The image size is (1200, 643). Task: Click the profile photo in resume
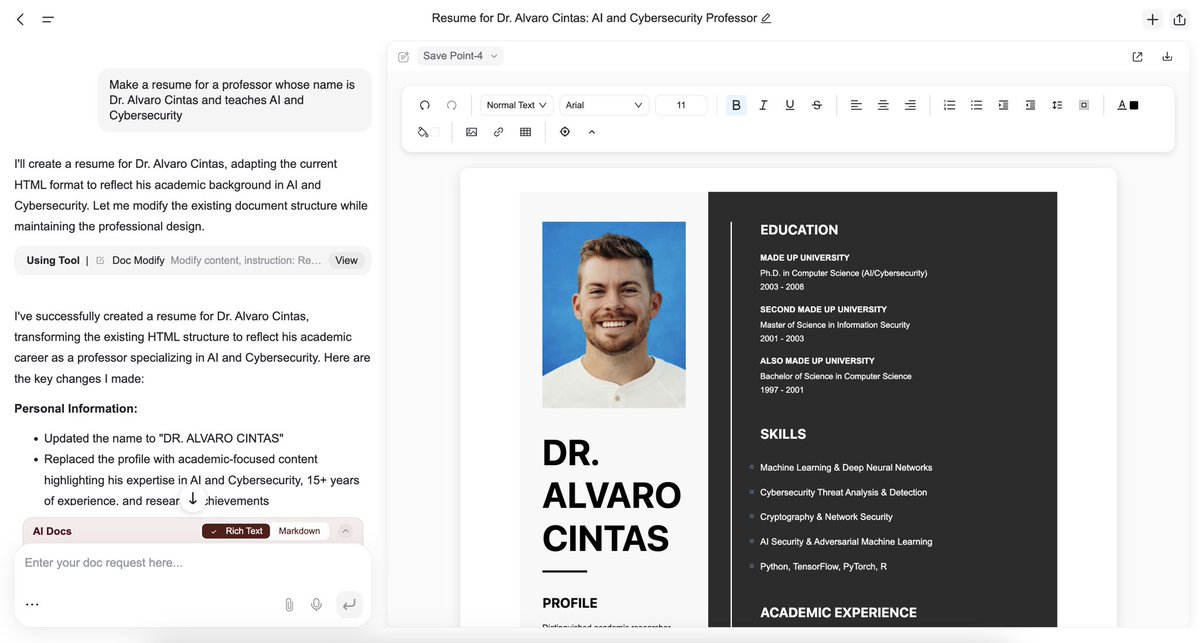pyautogui.click(x=614, y=314)
